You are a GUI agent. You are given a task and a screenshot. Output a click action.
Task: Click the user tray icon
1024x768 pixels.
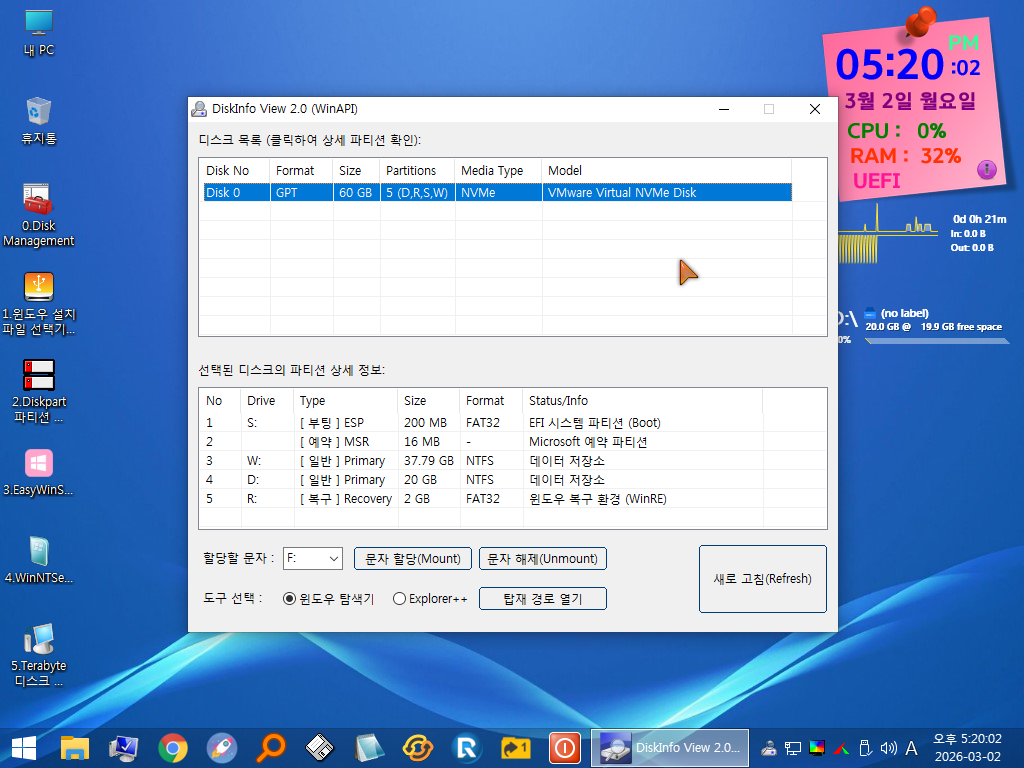point(769,748)
